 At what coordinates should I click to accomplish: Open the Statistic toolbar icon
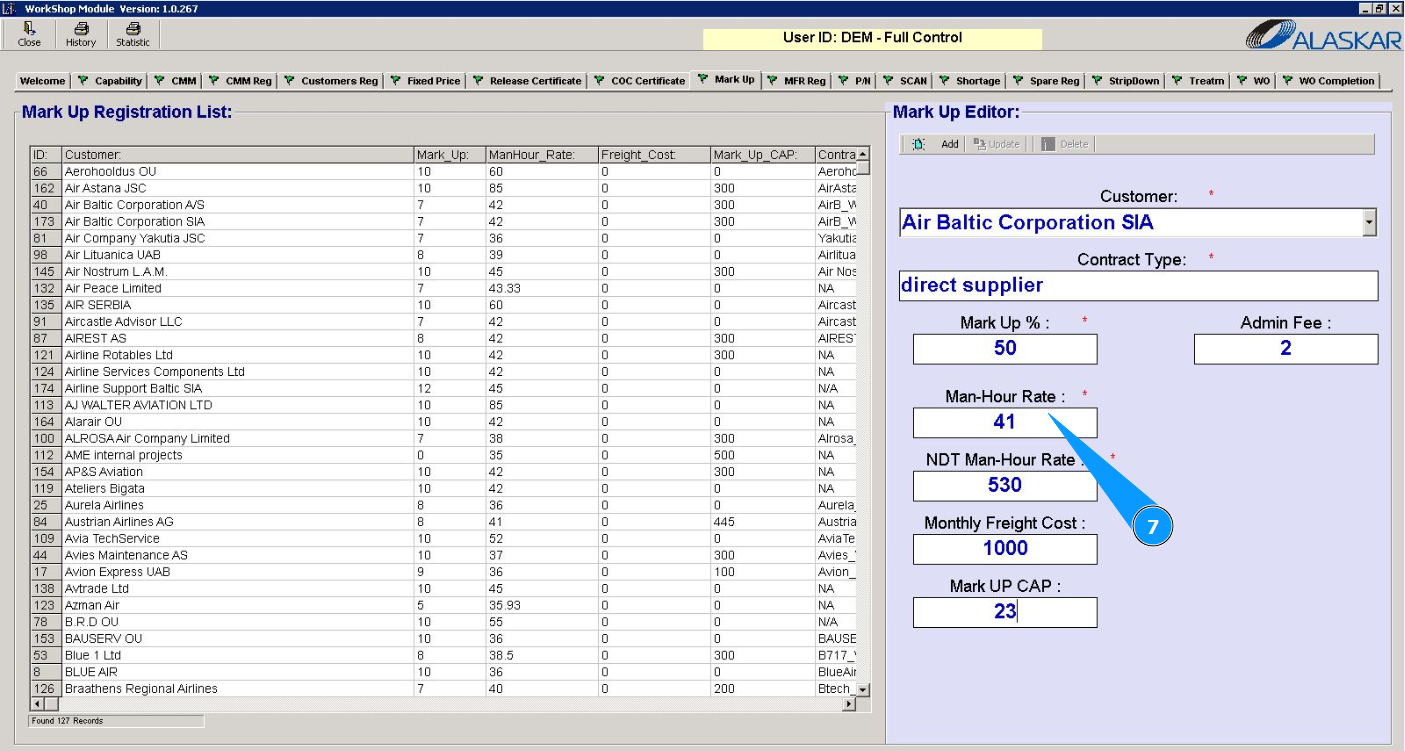tap(132, 34)
